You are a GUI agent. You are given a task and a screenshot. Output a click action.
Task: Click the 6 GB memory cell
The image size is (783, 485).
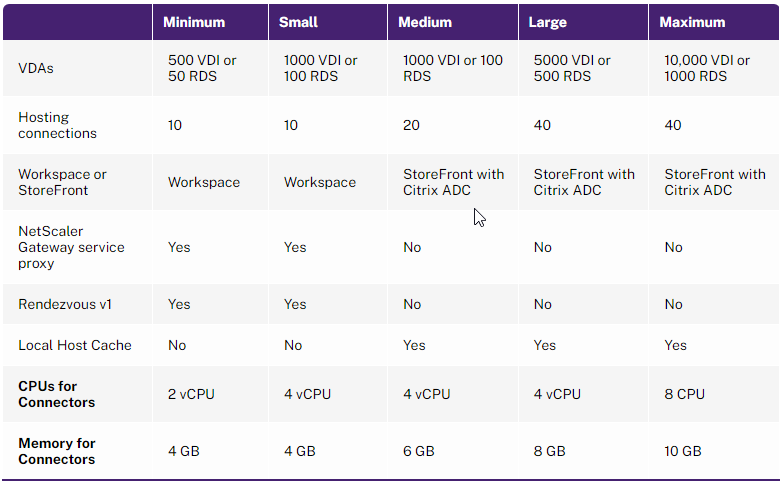[x=418, y=451]
